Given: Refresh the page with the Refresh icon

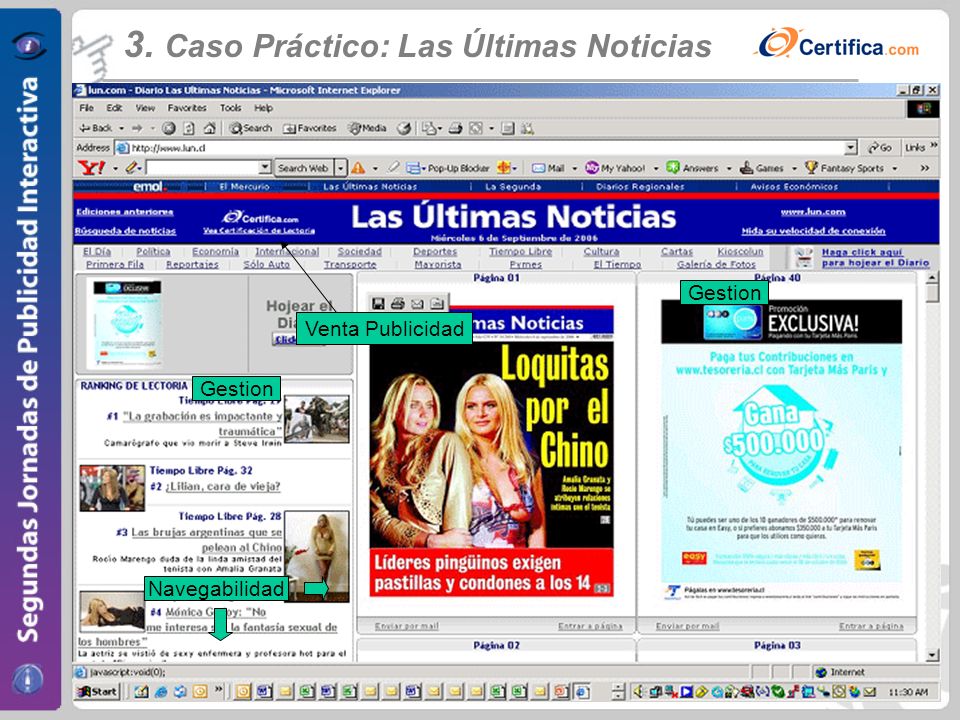Looking at the screenshot, I should pos(189,128).
